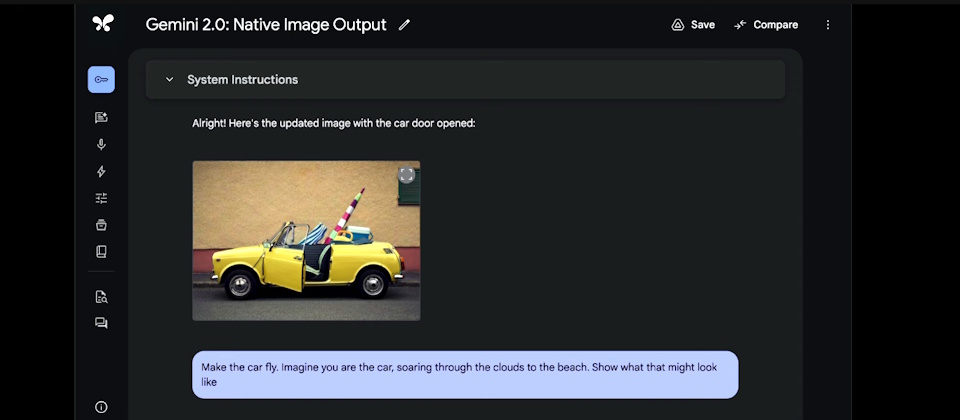The image size is (960, 420).
Task: Click the Gemini 2.0: Native Image Output title
Action: click(266, 24)
